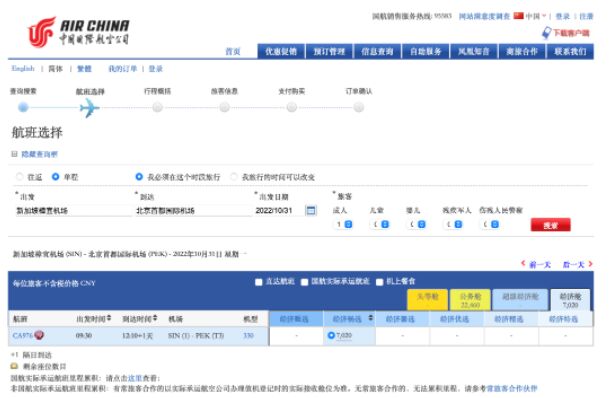Click the 注册 register link at top right
This screenshot has width=616, height=398.
[586, 16]
